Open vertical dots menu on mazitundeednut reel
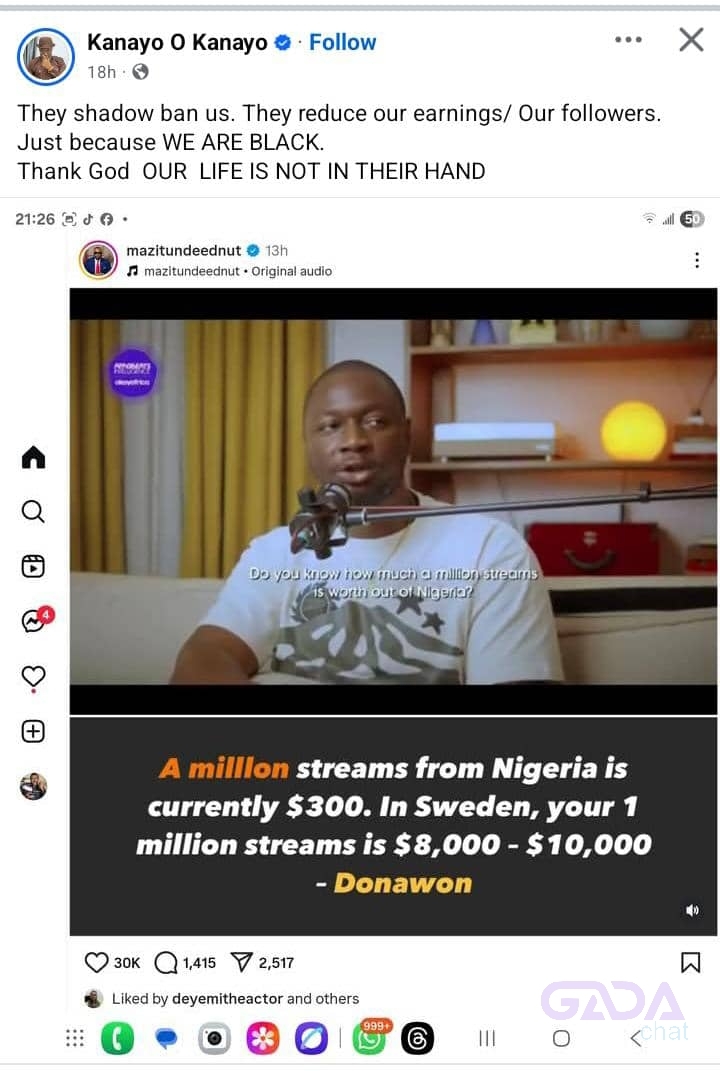This screenshot has width=720, height=1071. pyautogui.click(x=697, y=260)
